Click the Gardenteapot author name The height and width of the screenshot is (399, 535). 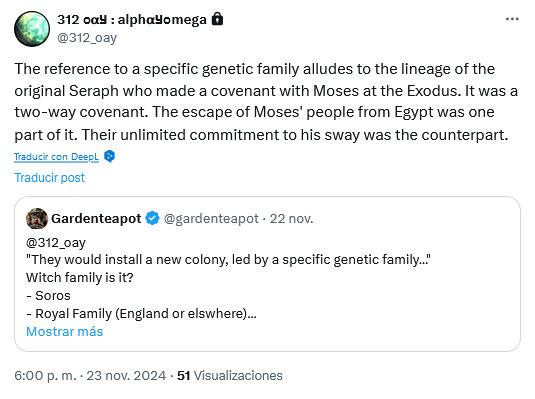[x=96, y=218]
